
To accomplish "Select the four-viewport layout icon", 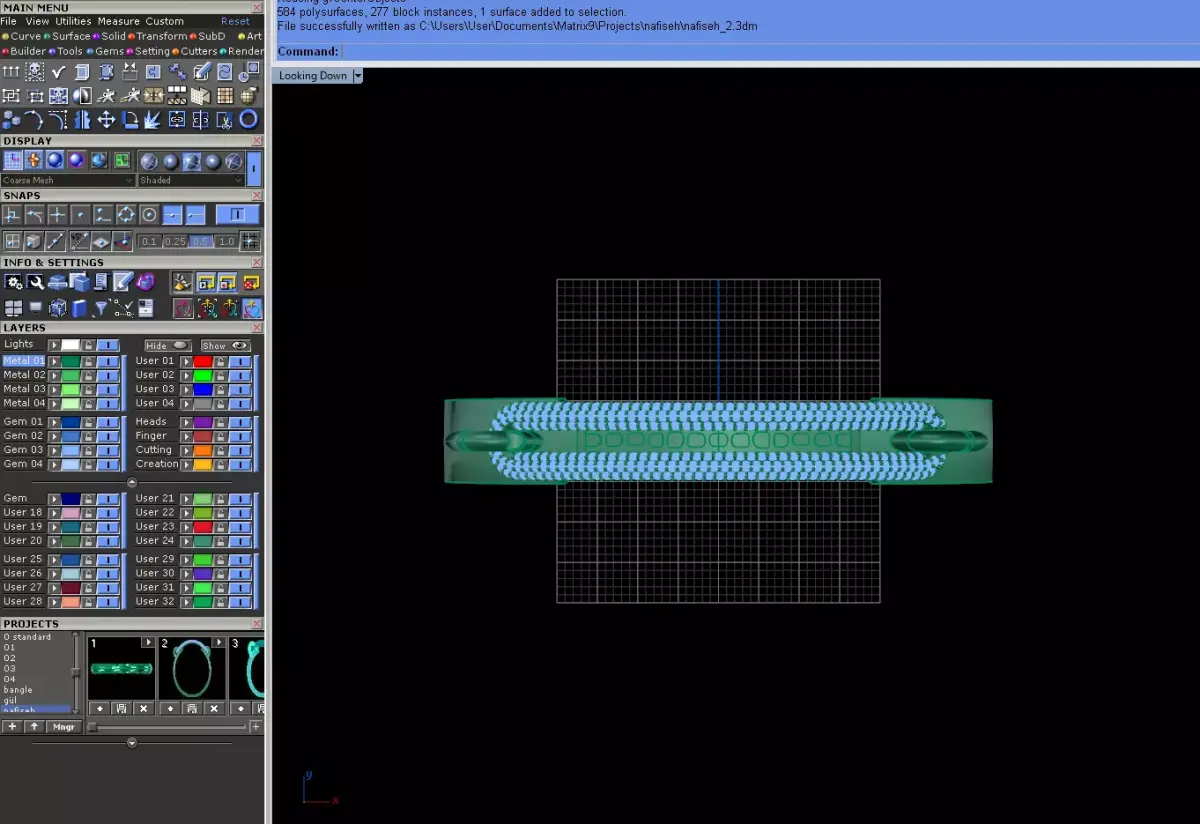I will coord(13,308).
